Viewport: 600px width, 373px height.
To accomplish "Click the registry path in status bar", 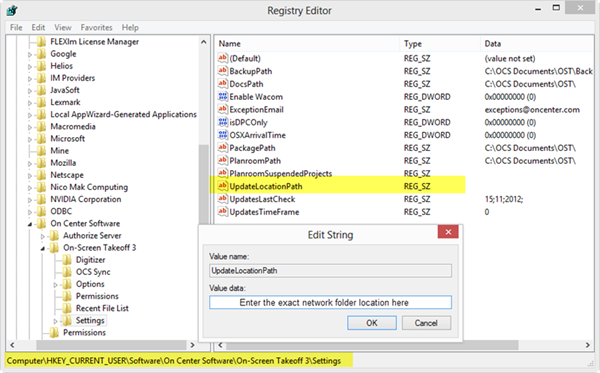I will [174, 361].
